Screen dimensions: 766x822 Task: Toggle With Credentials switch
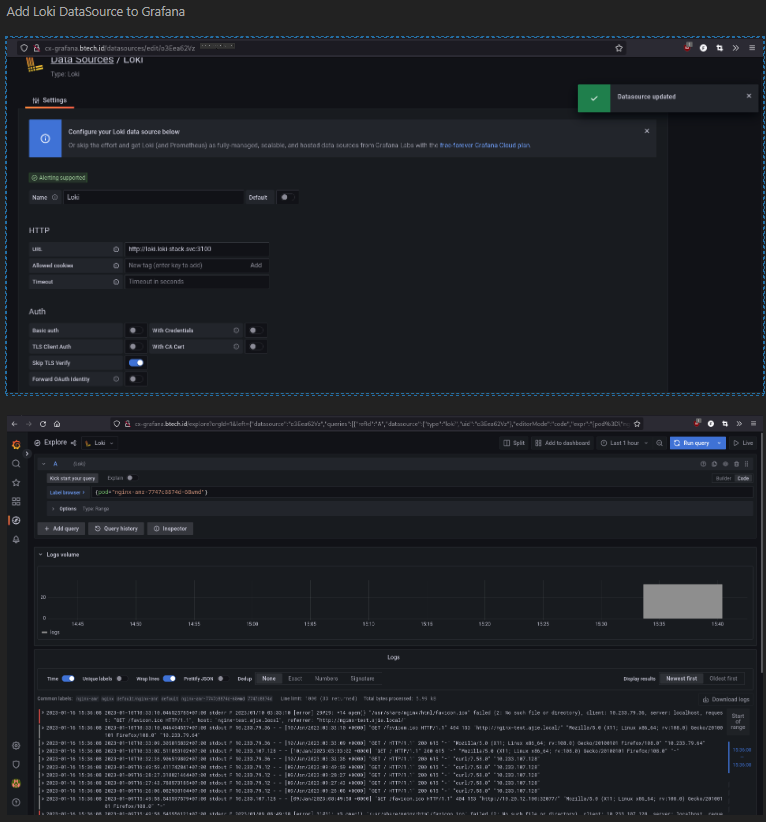(x=256, y=330)
